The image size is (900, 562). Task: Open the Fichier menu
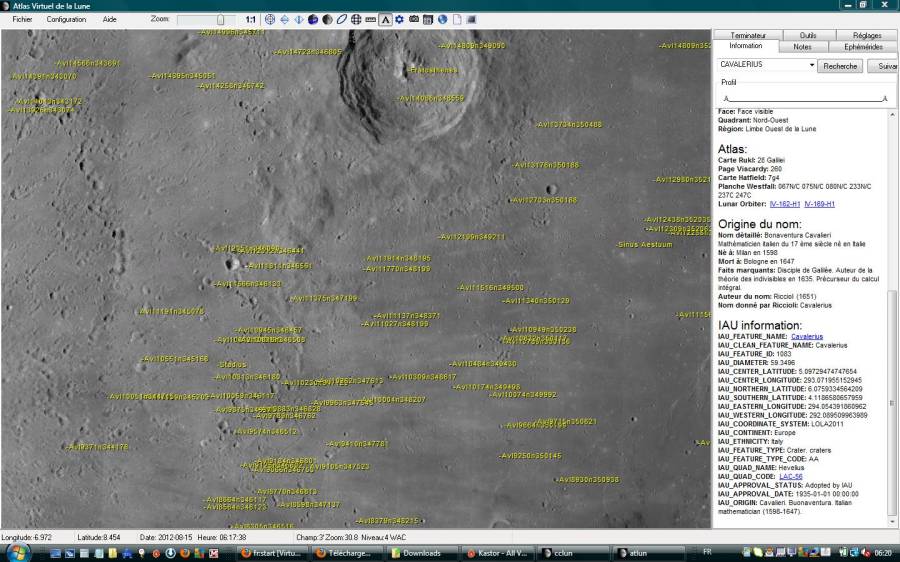click(22, 20)
